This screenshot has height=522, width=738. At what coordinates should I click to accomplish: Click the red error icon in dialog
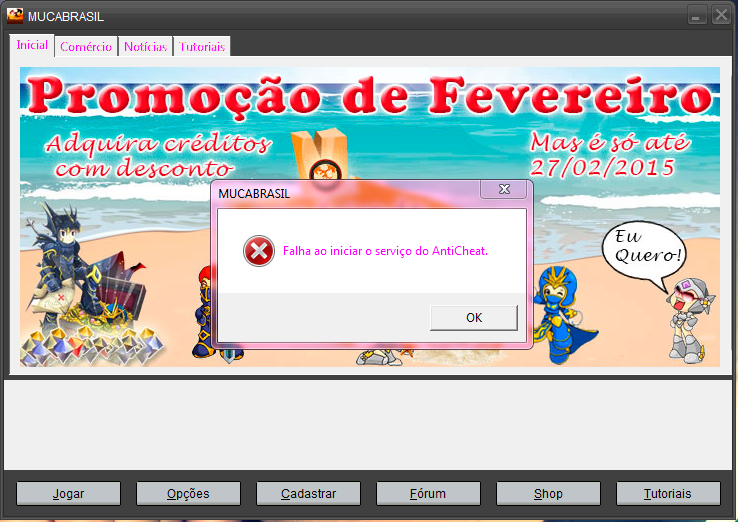coord(258,252)
